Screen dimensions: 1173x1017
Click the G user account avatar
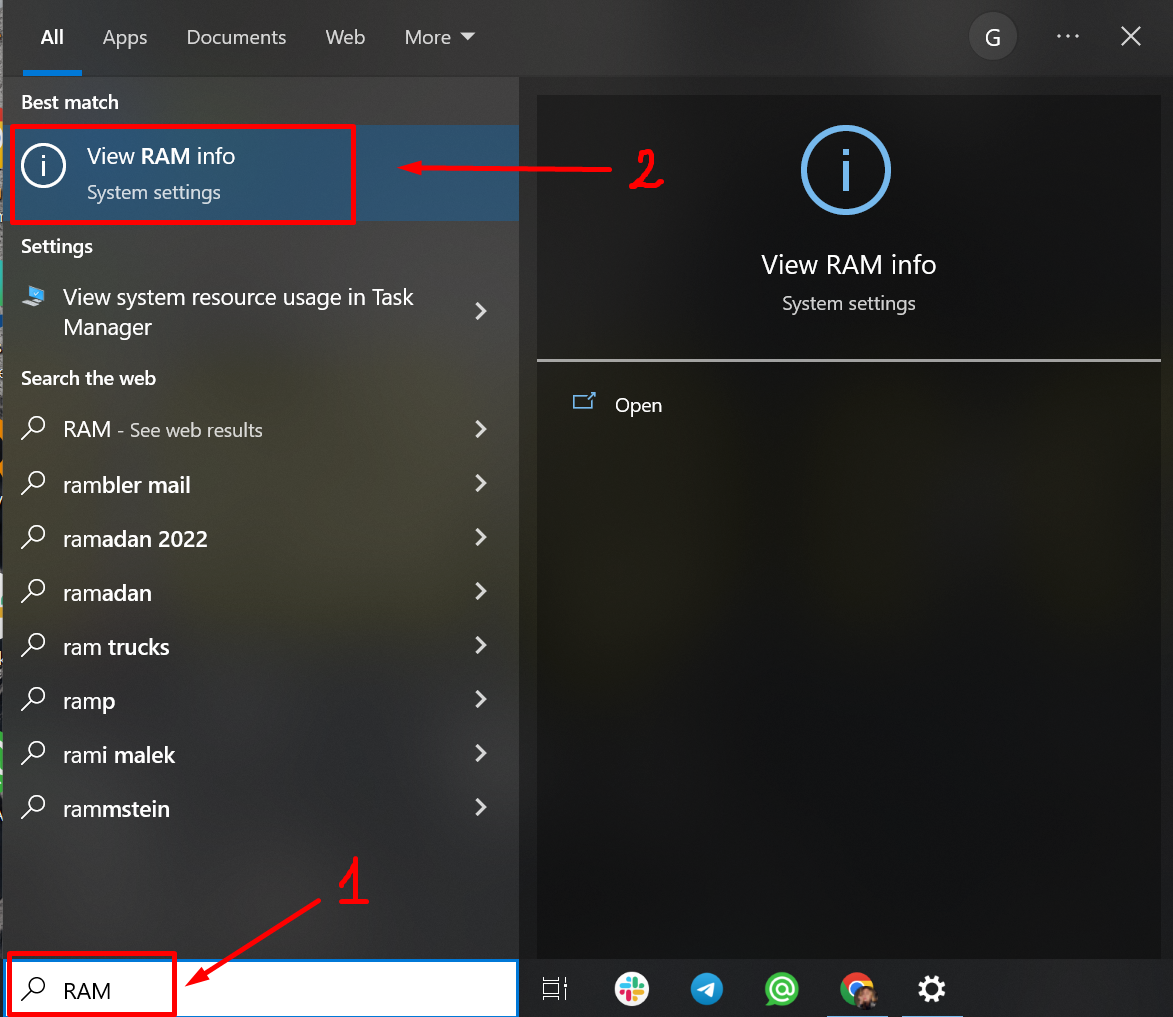pos(992,38)
